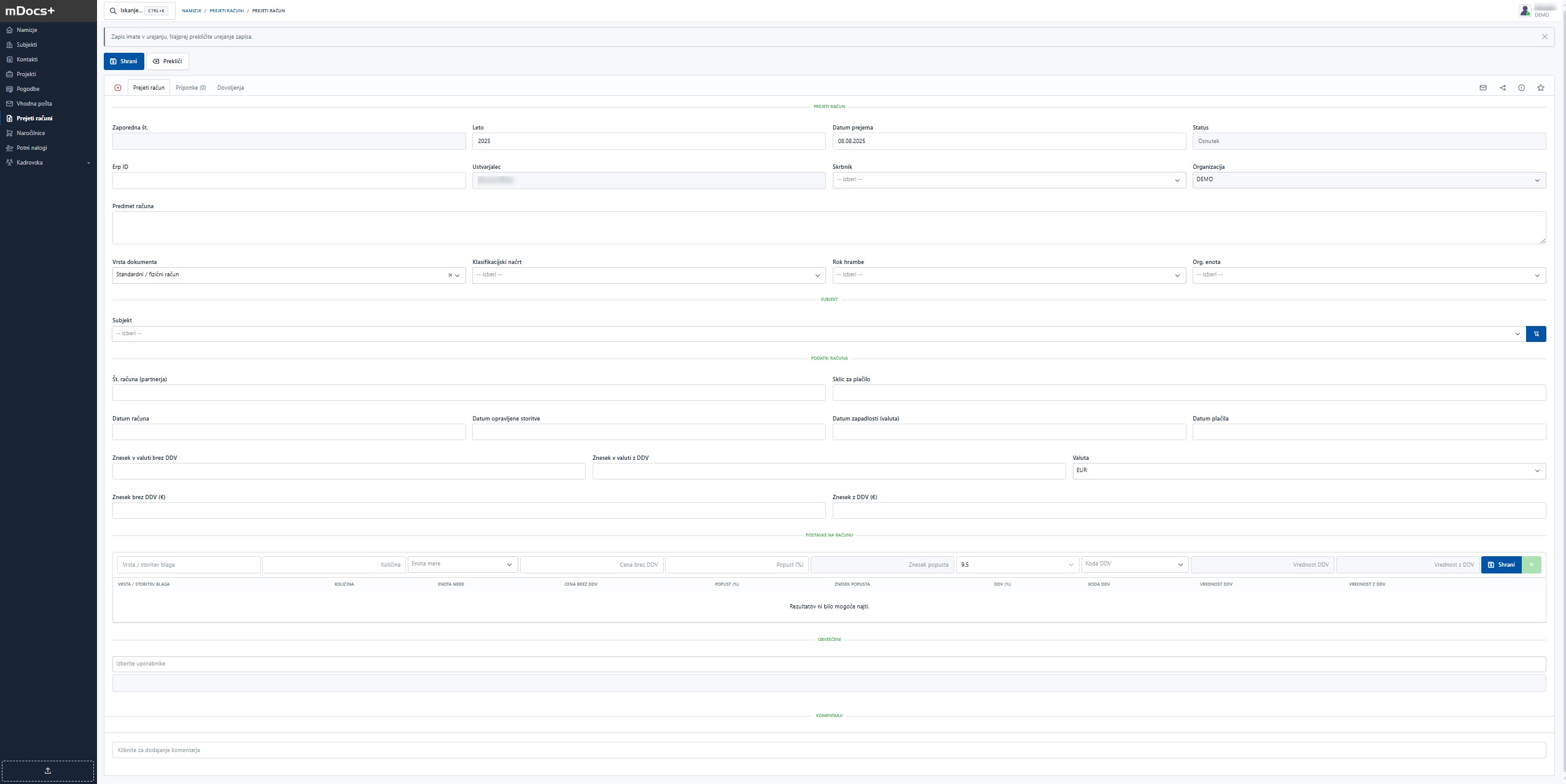Click the upload icon at sidebar bottom

pyautogui.click(x=48, y=770)
